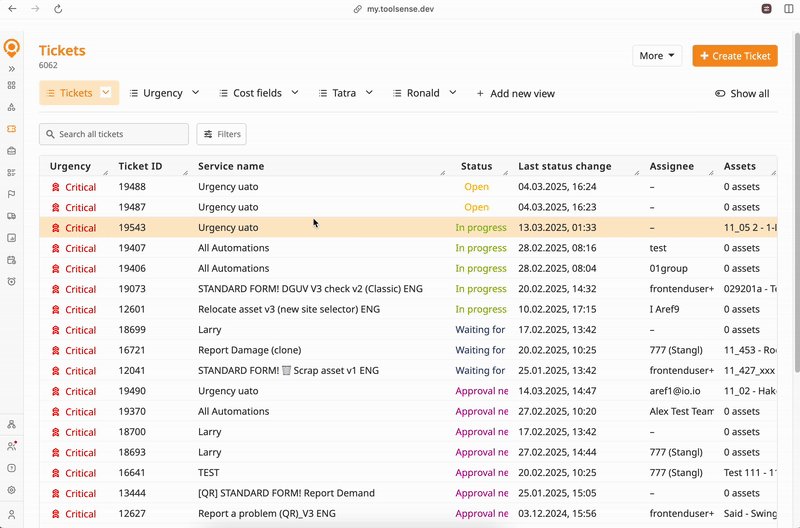Open the flag icon in sidebar
Screen dimensions: 800x528
12,194
